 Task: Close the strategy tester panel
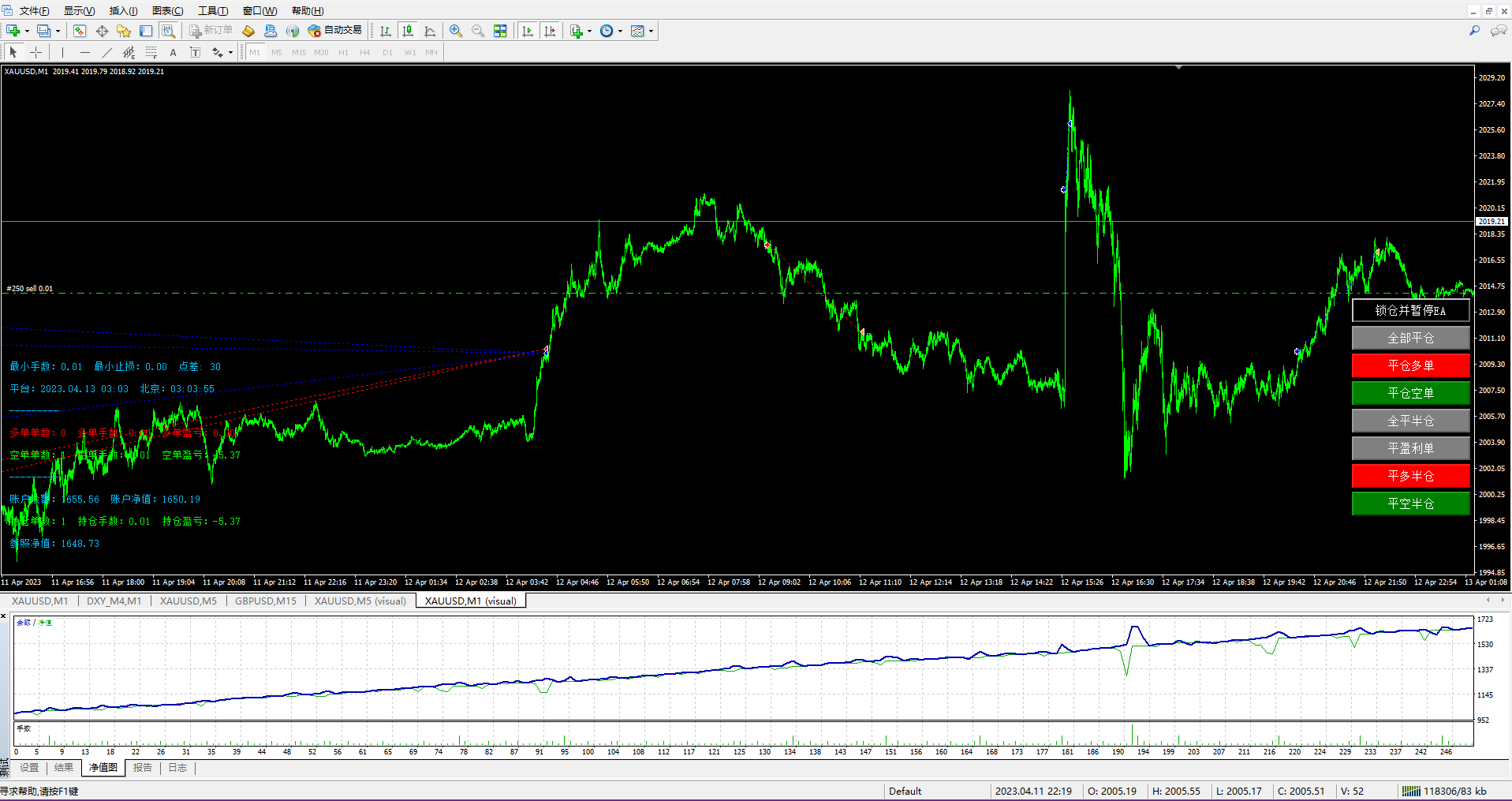coord(4,616)
